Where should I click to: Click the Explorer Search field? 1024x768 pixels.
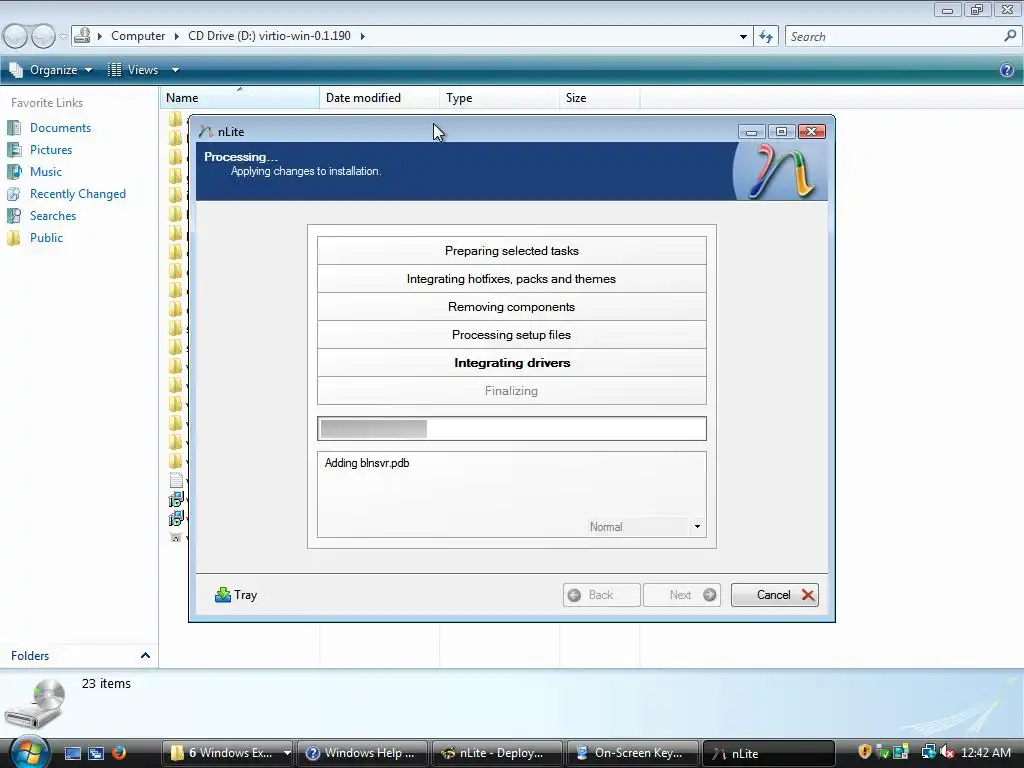click(x=894, y=37)
